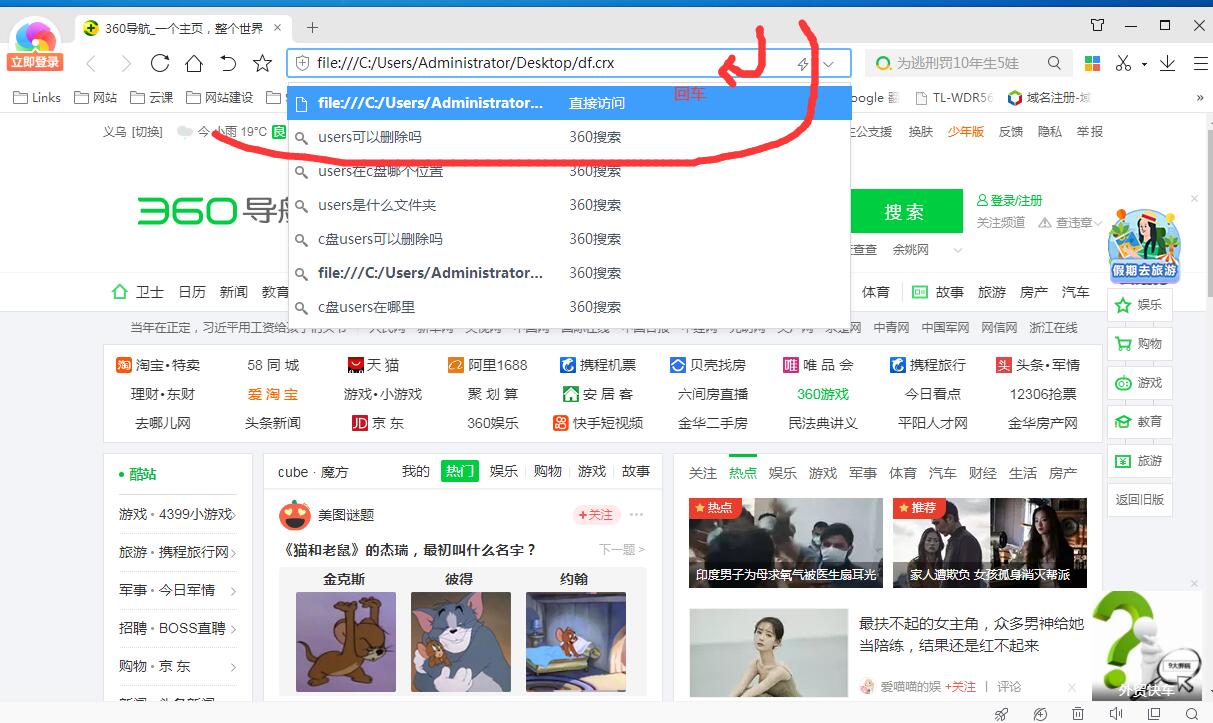
Task: Open the 淘宝·特卖 site link
Action: tap(158, 365)
